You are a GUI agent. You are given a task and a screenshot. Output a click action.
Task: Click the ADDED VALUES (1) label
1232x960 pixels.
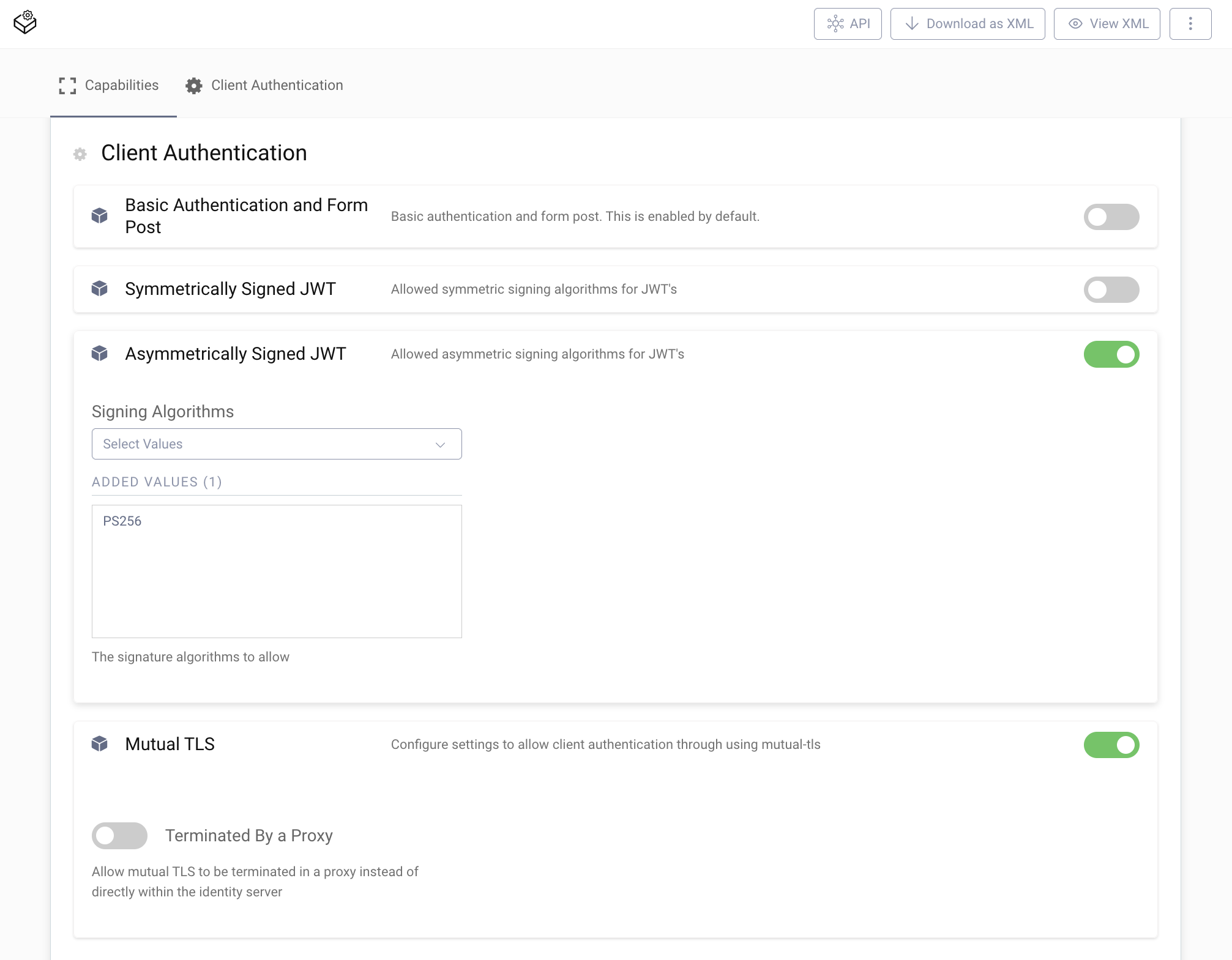click(157, 482)
